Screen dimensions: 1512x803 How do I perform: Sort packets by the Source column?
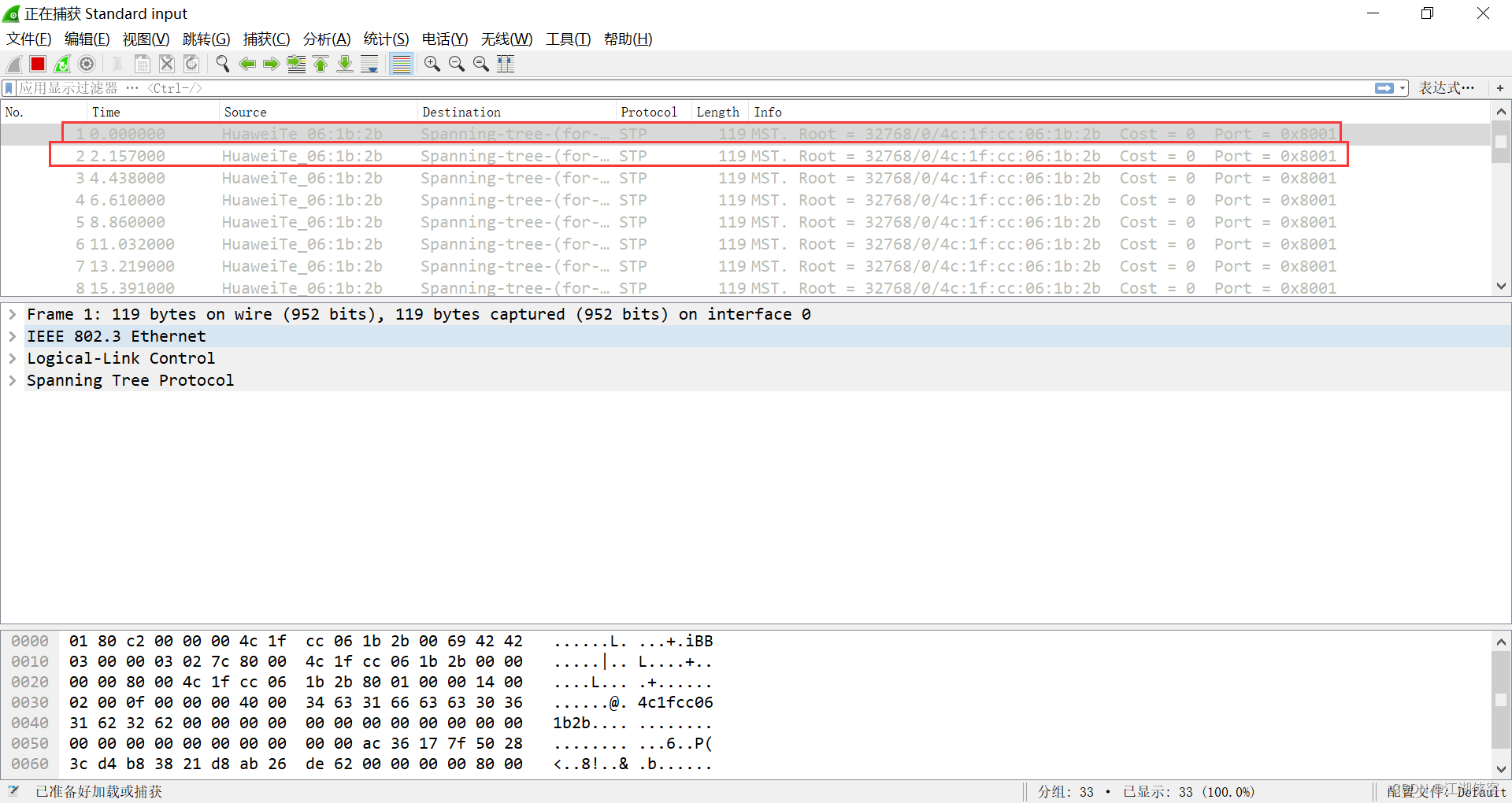pos(318,112)
